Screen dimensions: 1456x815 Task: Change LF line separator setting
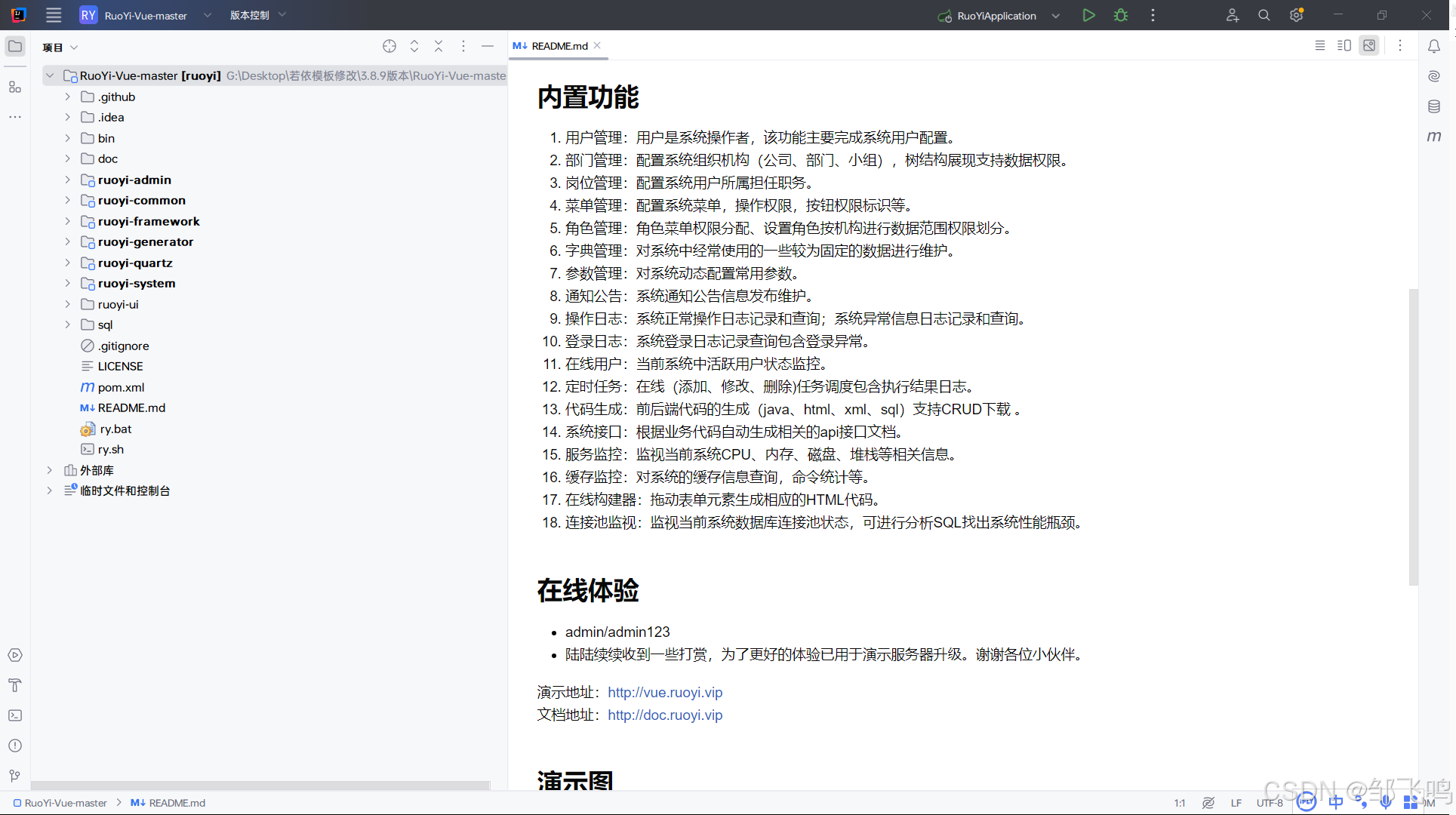(x=1236, y=803)
